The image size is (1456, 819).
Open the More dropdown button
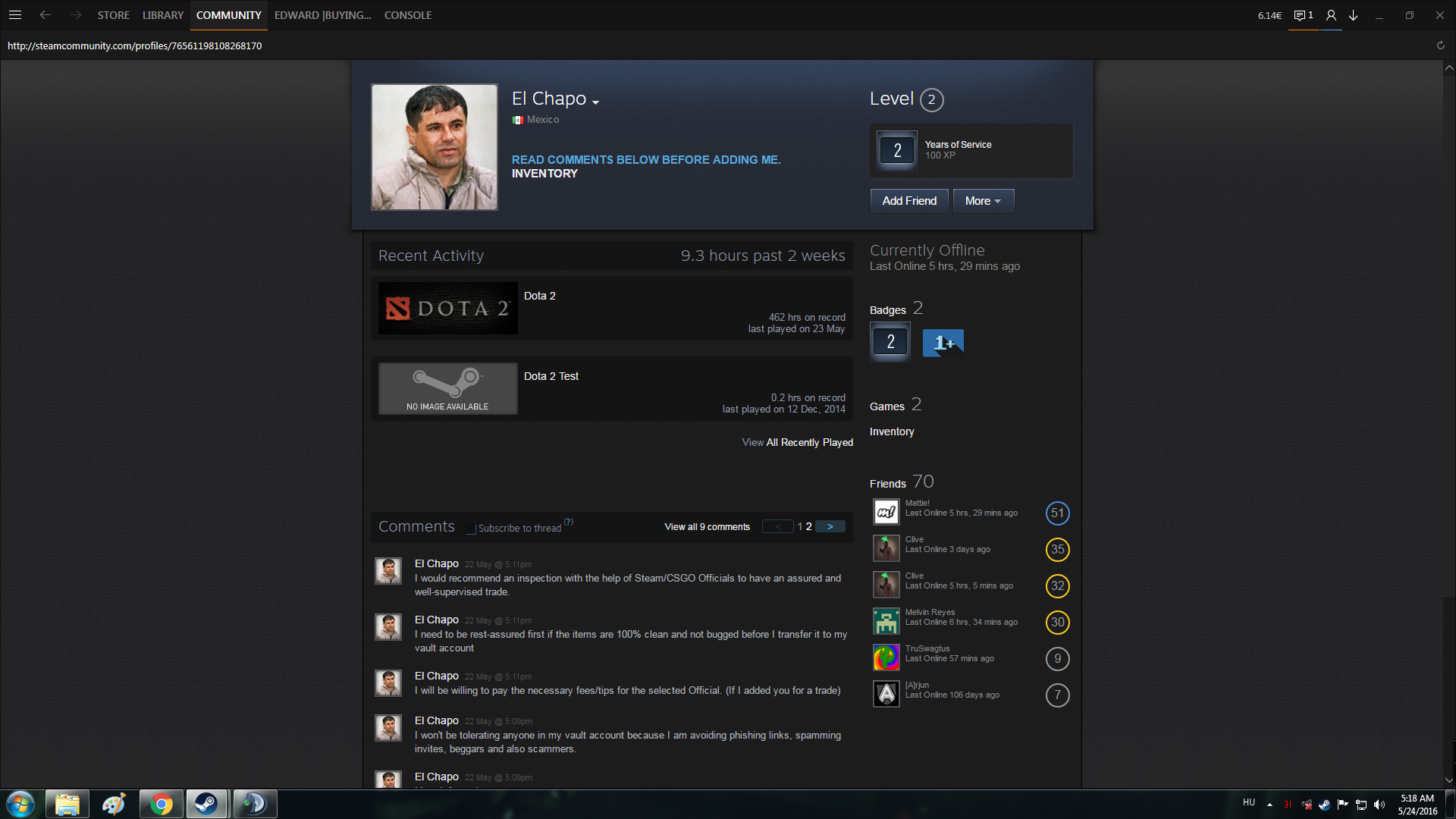[x=983, y=201]
